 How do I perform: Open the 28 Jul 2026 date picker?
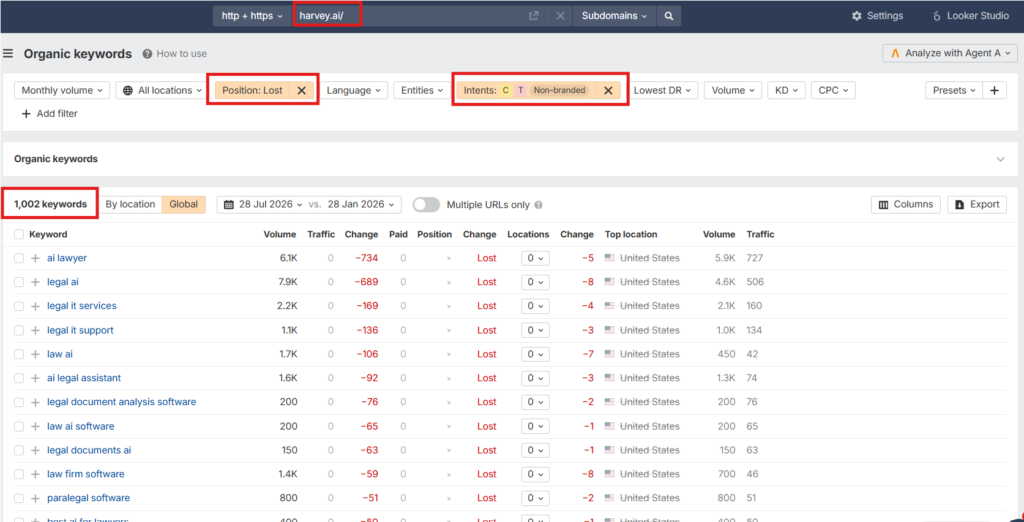pos(263,204)
